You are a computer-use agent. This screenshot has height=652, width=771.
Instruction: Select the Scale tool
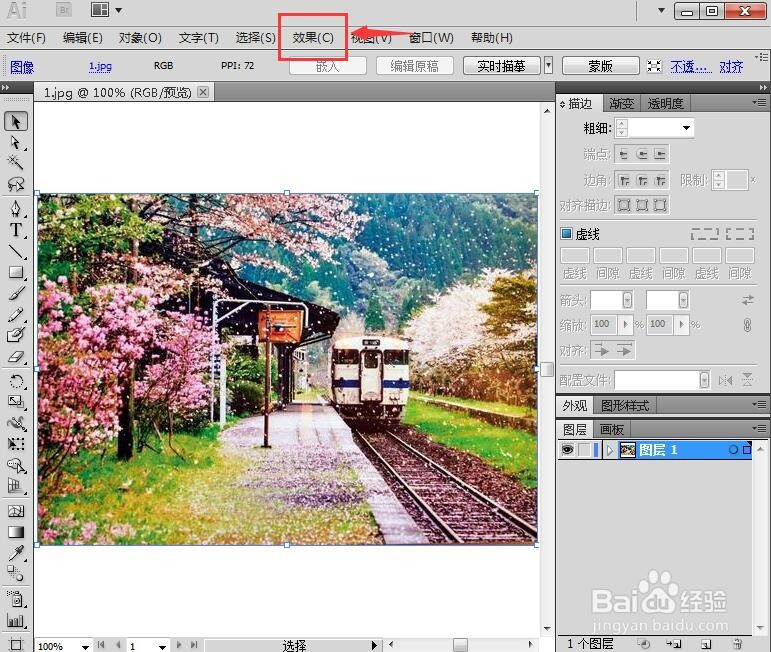coord(16,402)
